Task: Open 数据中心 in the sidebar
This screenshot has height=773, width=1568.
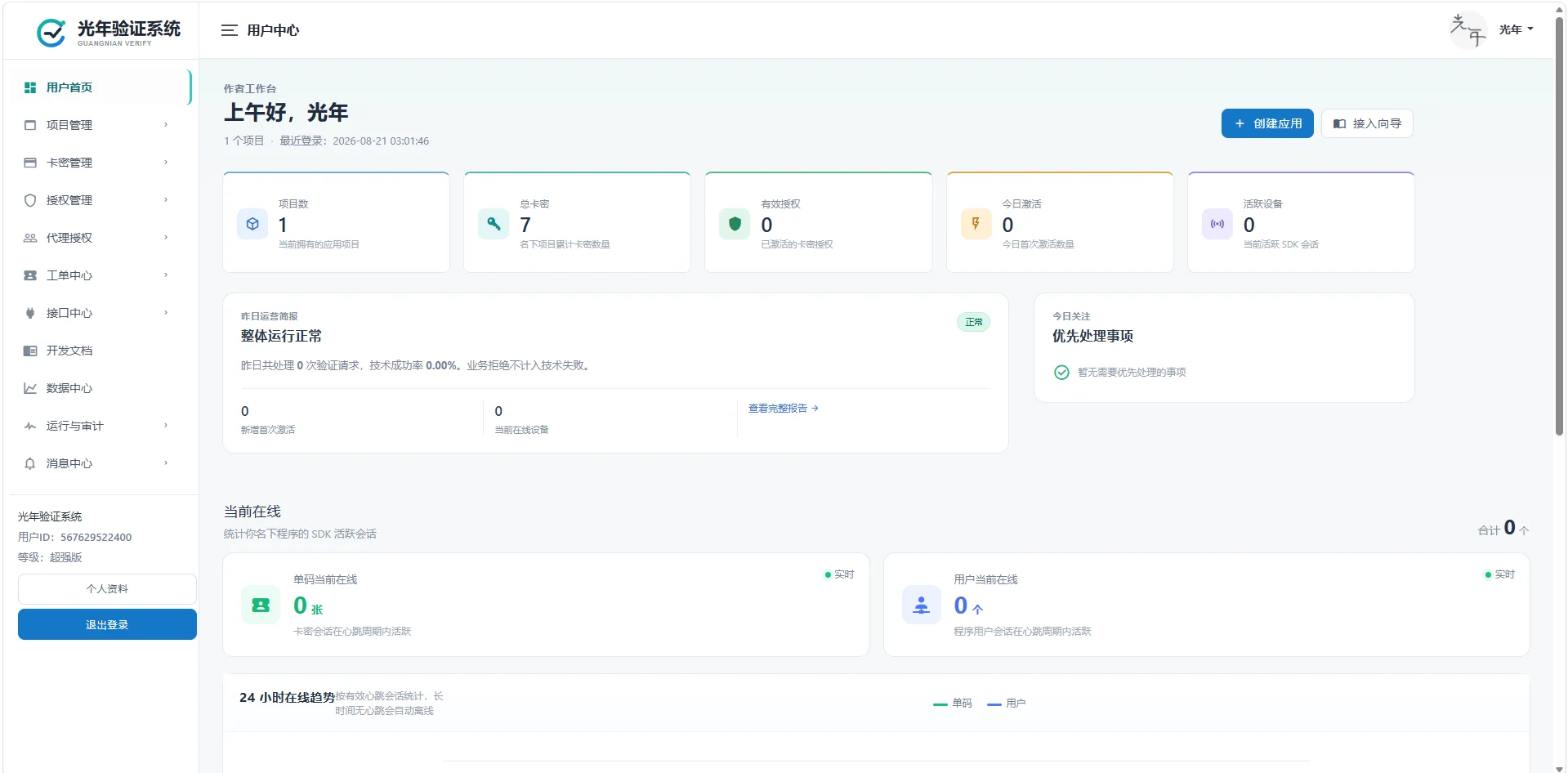Action: pos(97,388)
